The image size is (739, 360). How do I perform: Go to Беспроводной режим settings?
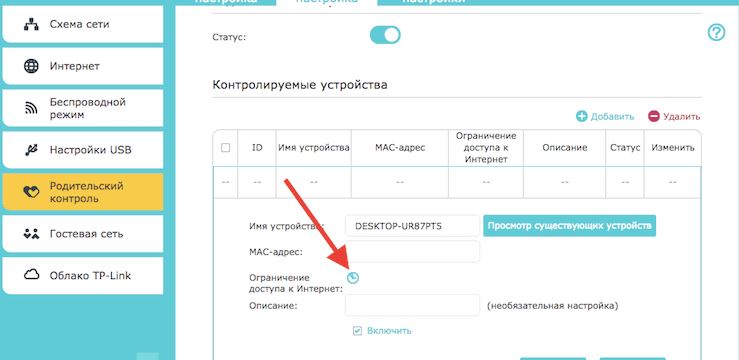click(83, 108)
